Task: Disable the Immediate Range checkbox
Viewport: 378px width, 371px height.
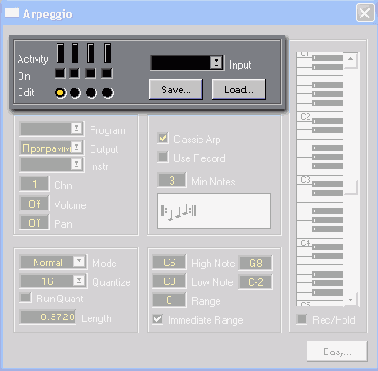Action: [x=158, y=319]
